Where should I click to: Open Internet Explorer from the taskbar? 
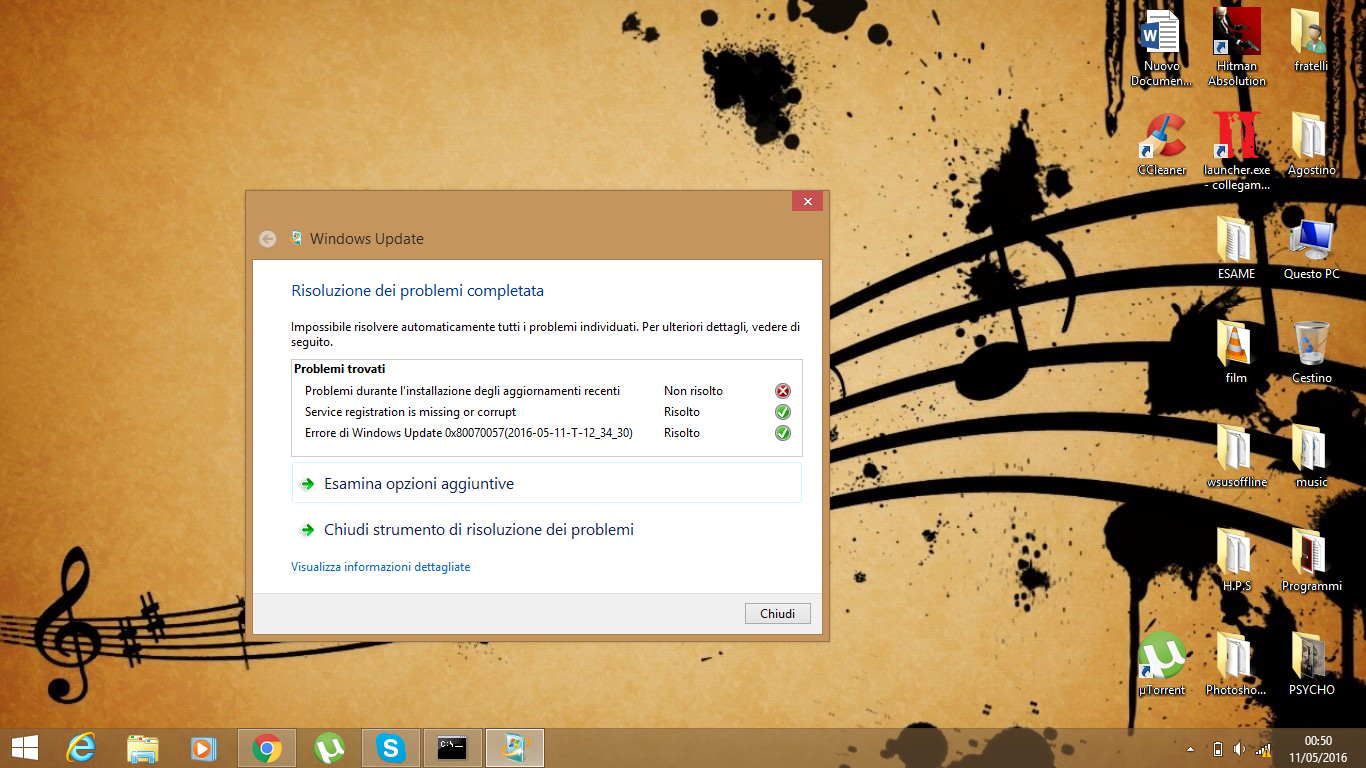(81, 747)
